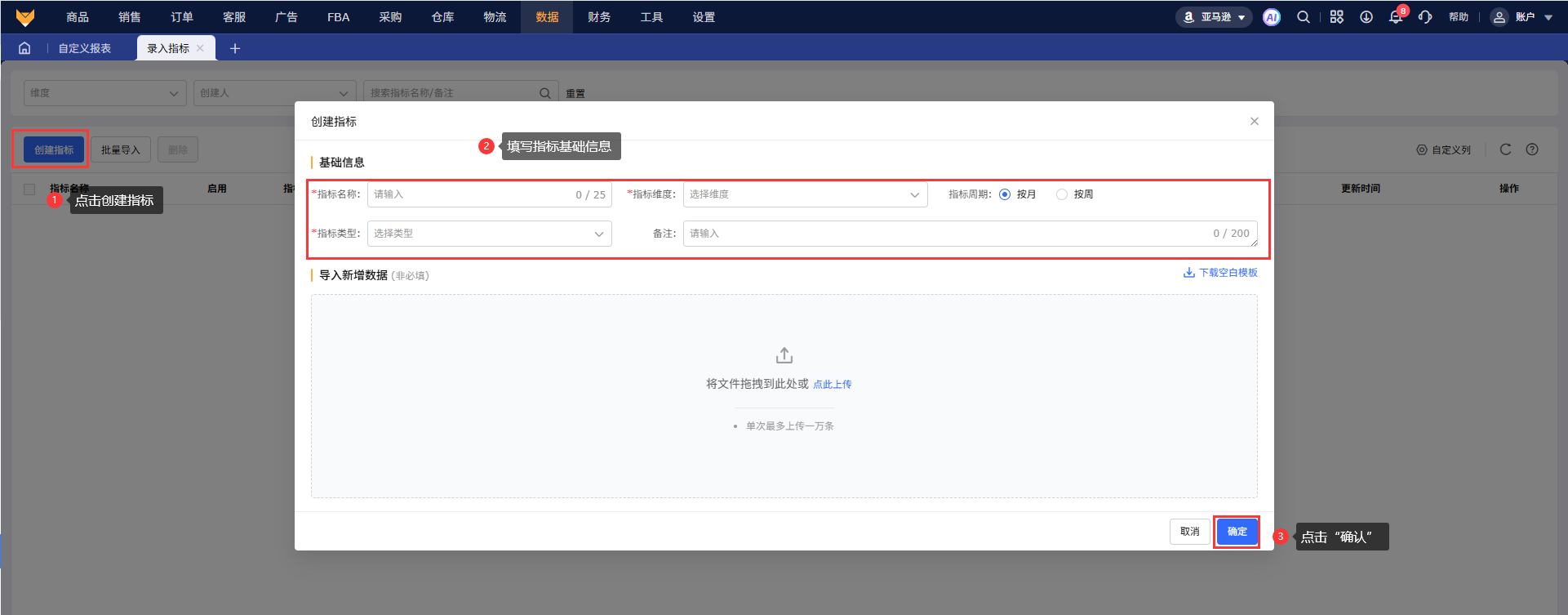Image resolution: width=1568 pixels, height=615 pixels.
Task: Focus the 指标名称 input field
Action: [489, 194]
